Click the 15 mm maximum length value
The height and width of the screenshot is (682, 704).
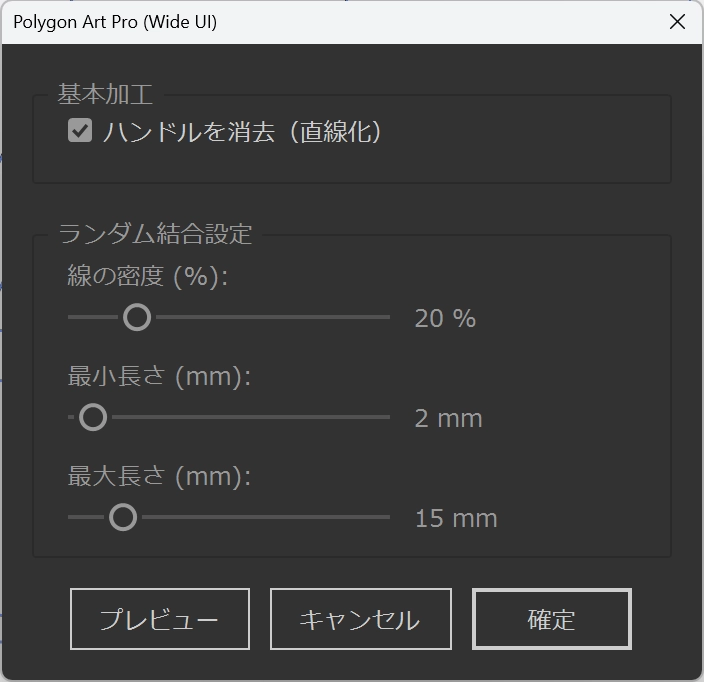coord(456,519)
